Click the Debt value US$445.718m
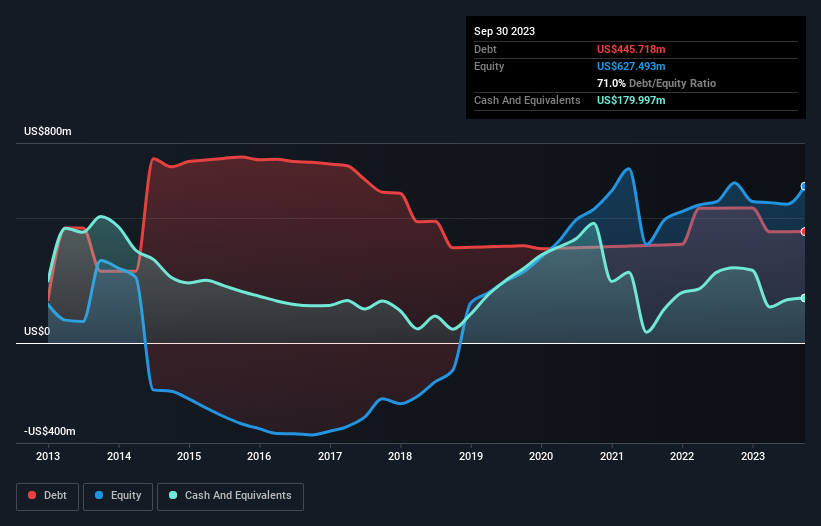 pos(631,49)
